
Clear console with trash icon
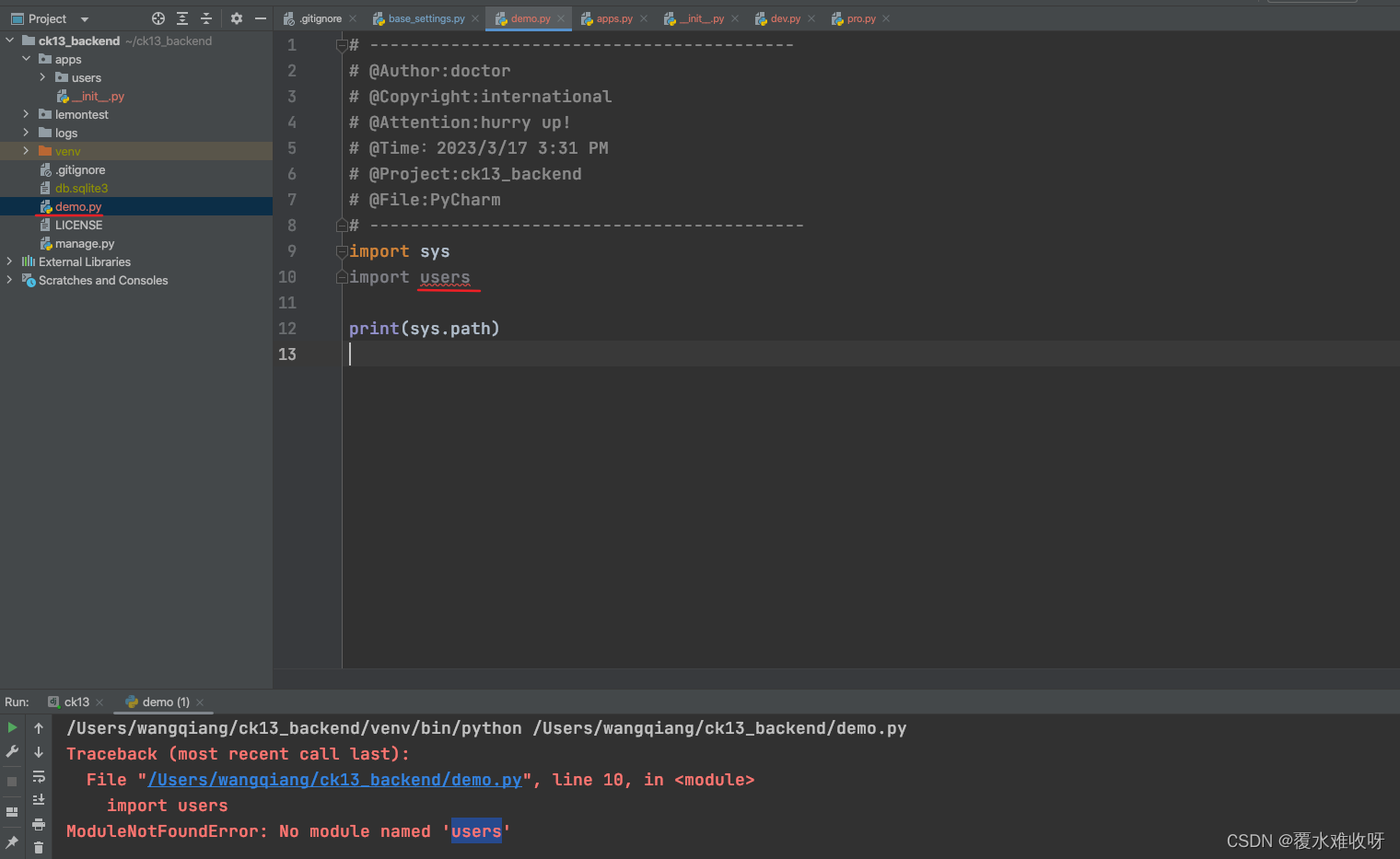pyautogui.click(x=39, y=847)
